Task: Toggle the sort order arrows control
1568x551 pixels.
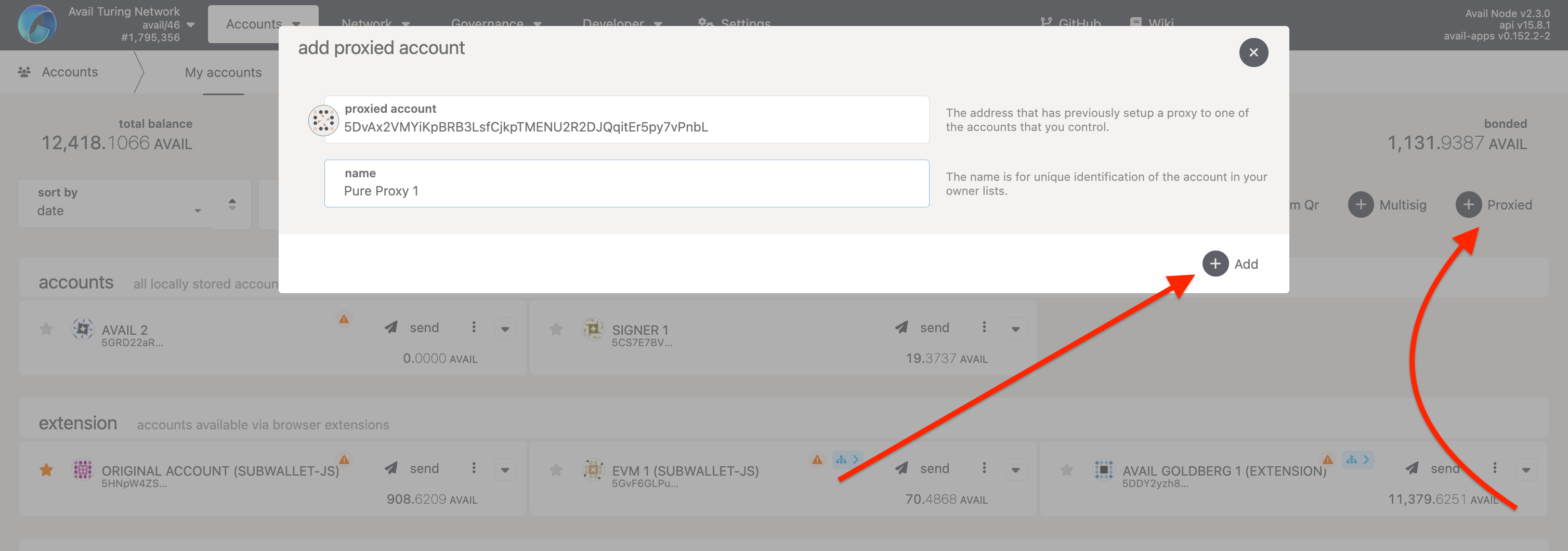Action: click(x=232, y=205)
